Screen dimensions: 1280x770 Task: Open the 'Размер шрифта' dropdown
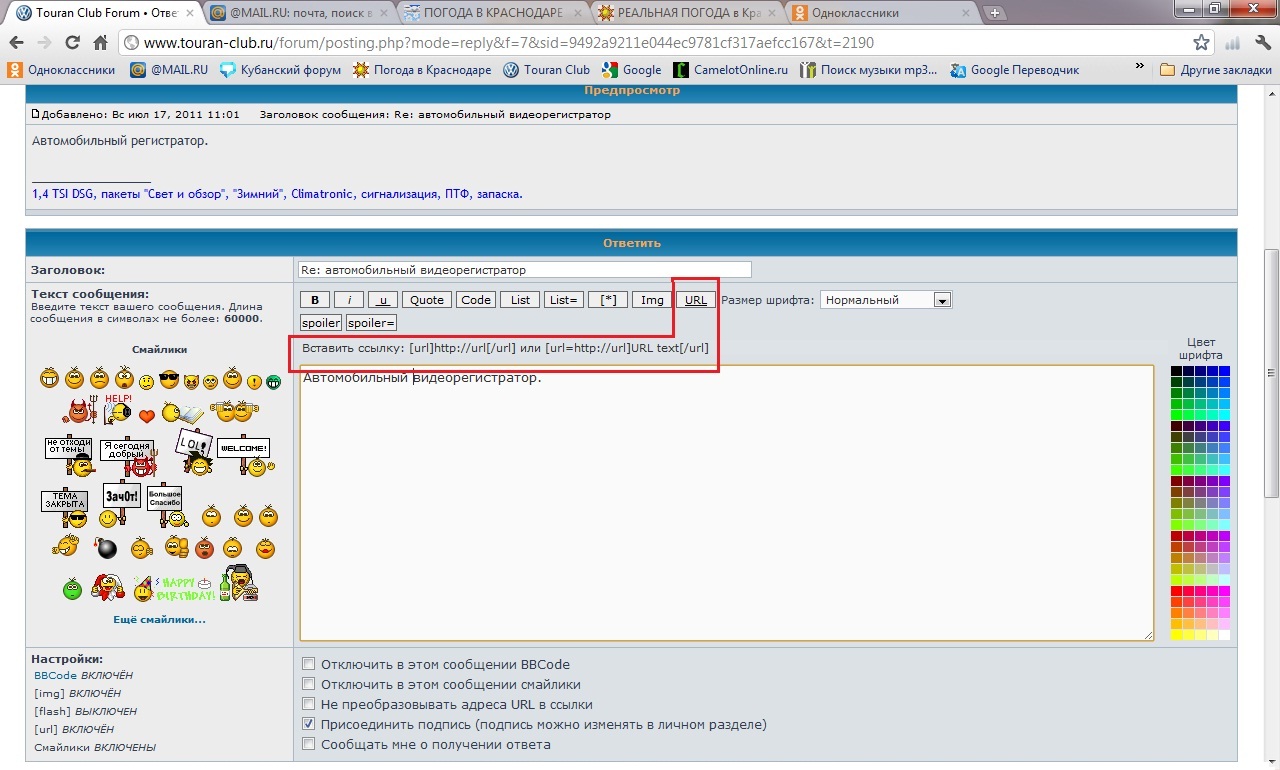point(886,300)
